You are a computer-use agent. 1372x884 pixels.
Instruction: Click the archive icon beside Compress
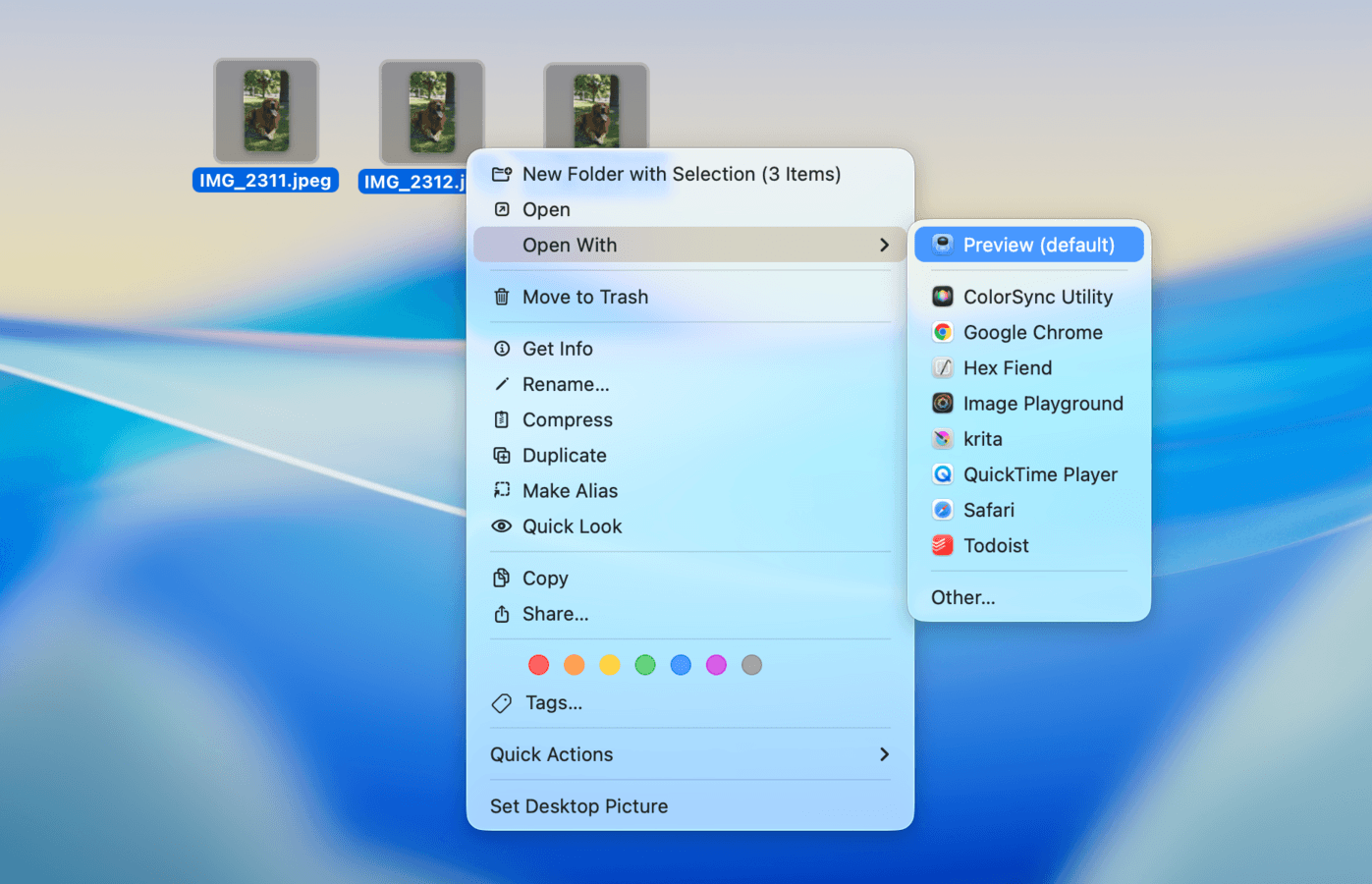[x=502, y=419]
